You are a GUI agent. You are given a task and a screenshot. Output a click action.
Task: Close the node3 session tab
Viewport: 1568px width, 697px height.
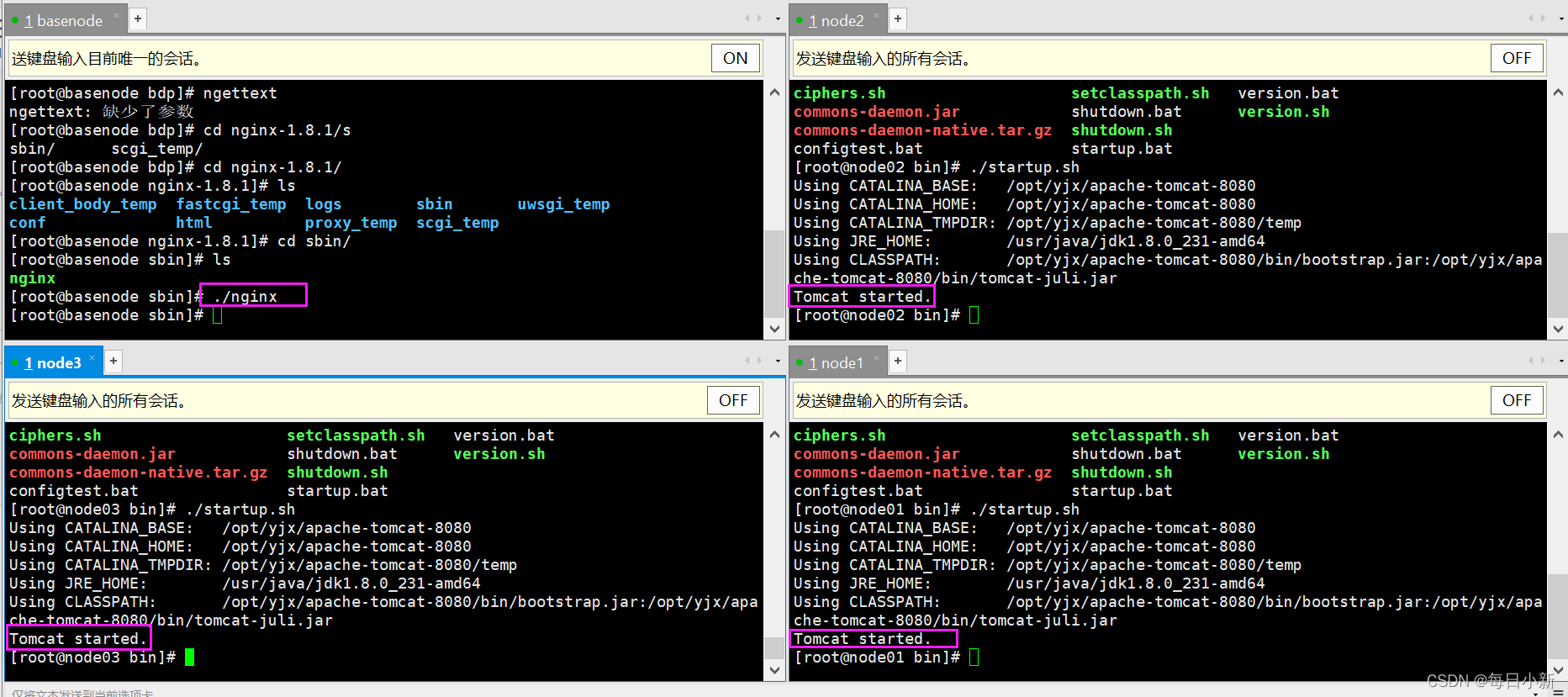point(92,357)
